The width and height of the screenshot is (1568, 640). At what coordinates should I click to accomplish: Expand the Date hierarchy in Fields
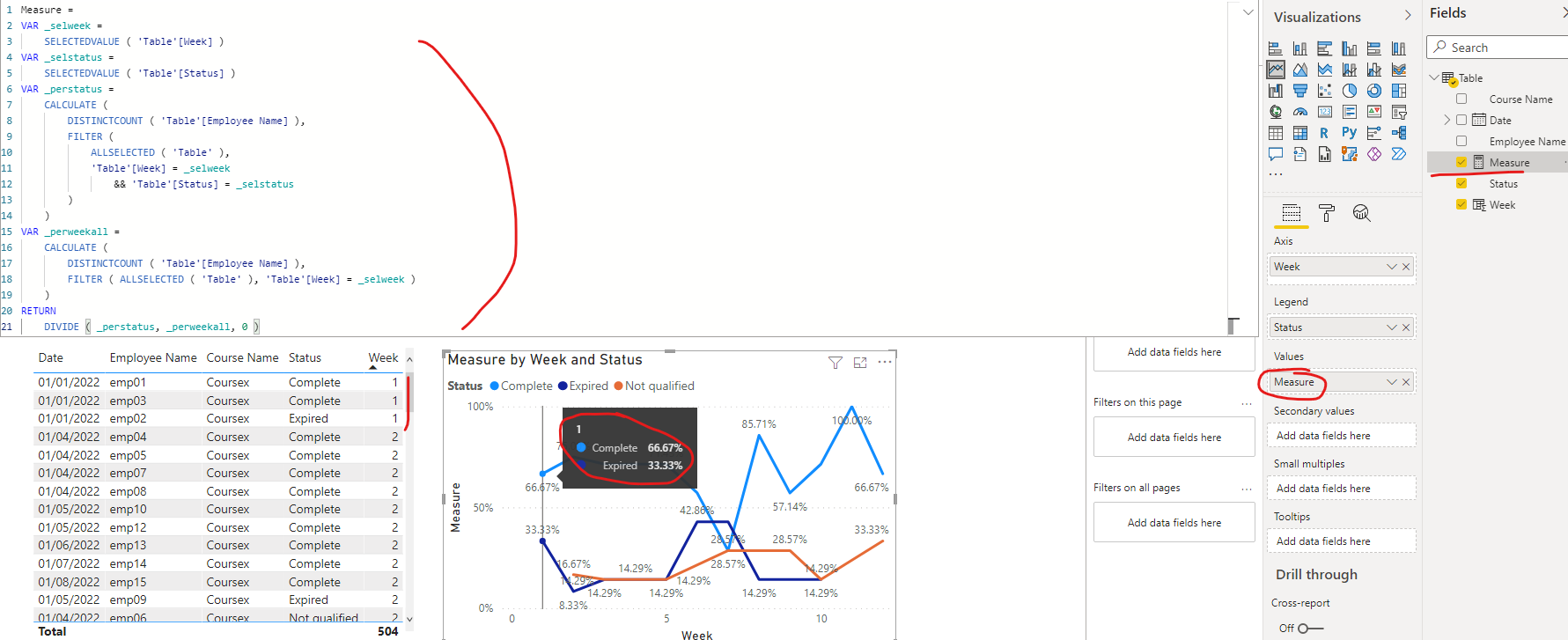[1447, 120]
